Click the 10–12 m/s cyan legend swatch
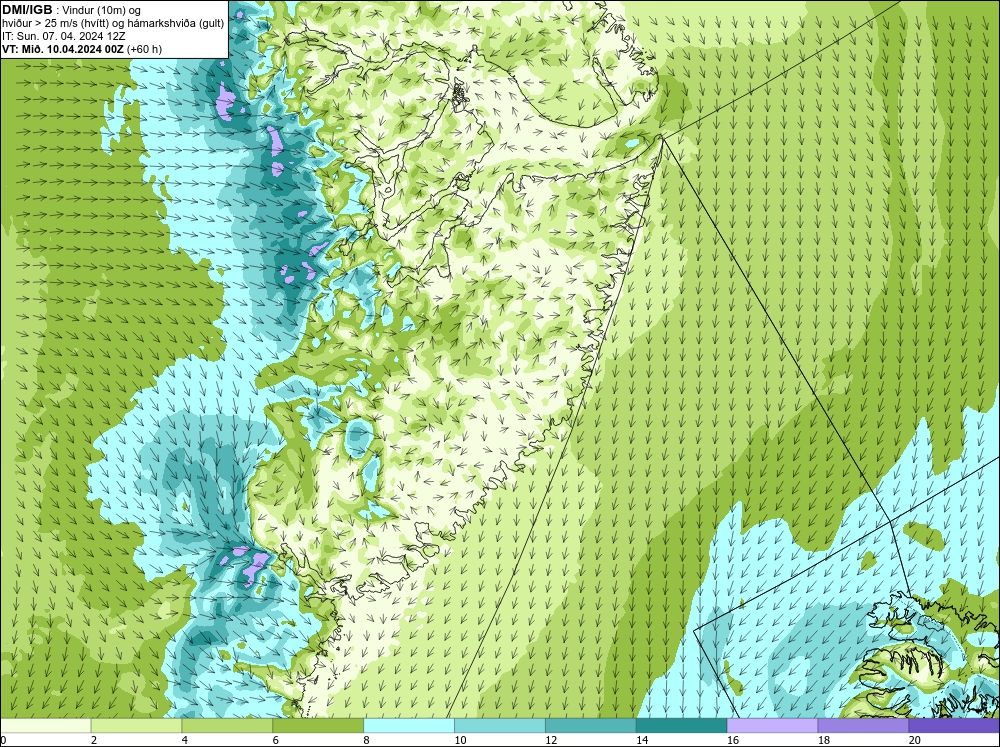This screenshot has height=747, width=1000. [500, 726]
